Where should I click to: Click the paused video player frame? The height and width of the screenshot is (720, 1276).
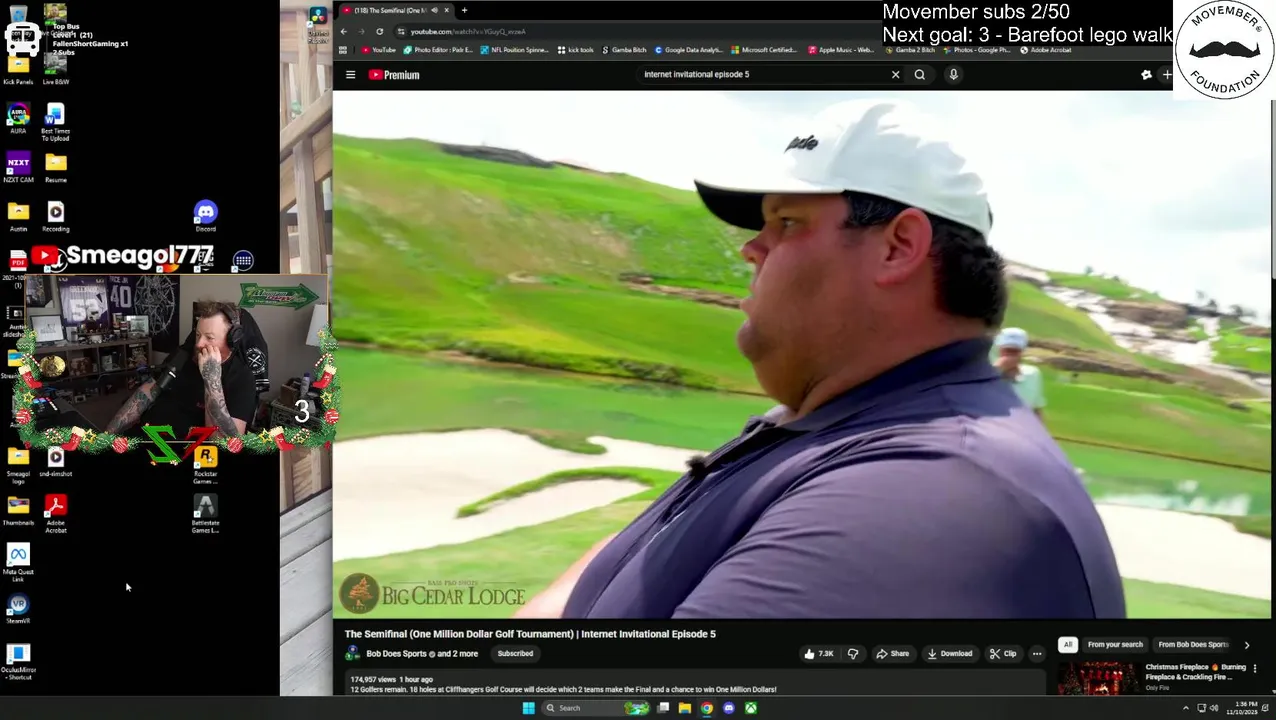click(802, 355)
